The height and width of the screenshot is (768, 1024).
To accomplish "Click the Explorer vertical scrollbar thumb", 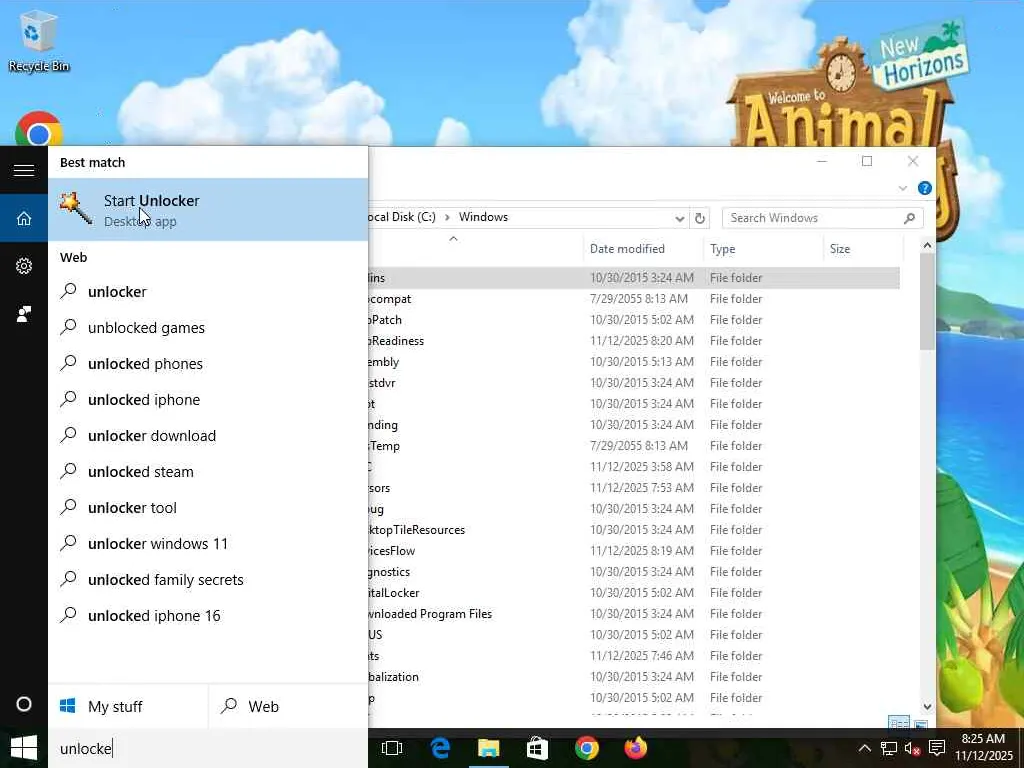I will click(x=927, y=302).
